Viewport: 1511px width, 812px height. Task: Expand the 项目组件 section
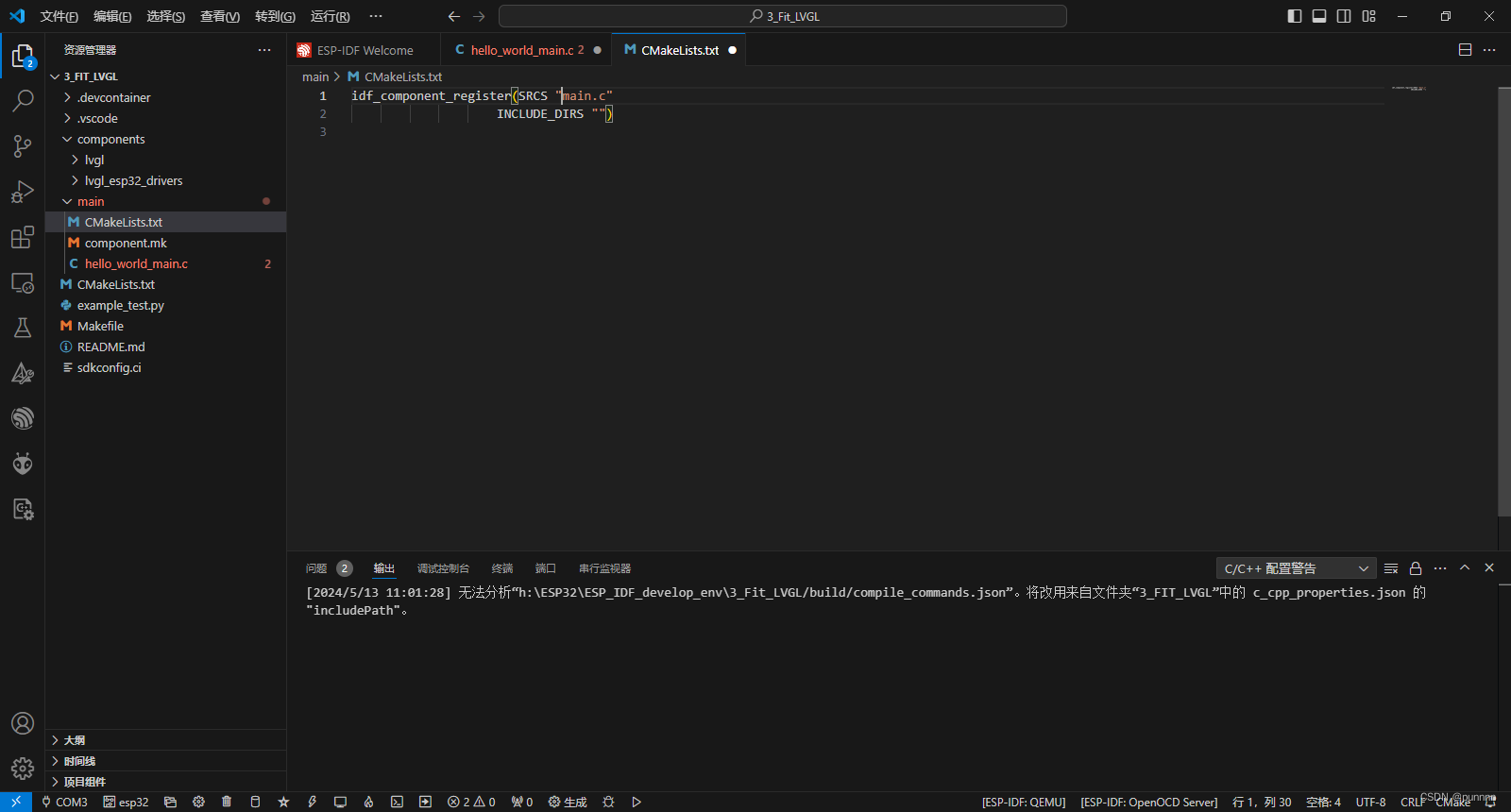coord(165,782)
